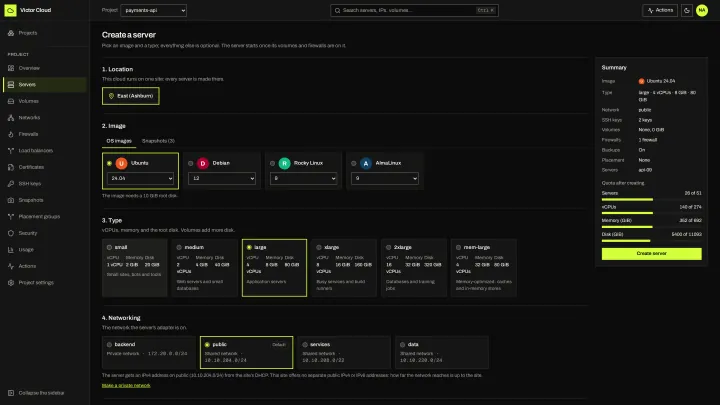Click the Firewalls sidebar icon
Screen dimensions: 720x405
[x=11, y=134]
